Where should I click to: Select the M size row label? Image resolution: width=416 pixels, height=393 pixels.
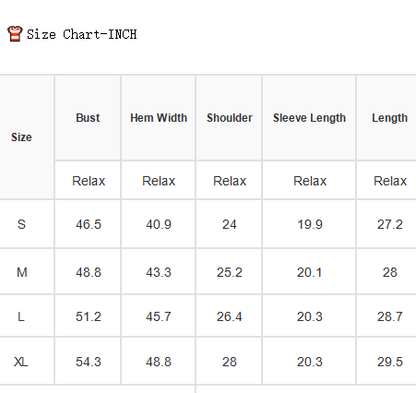[22, 272]
